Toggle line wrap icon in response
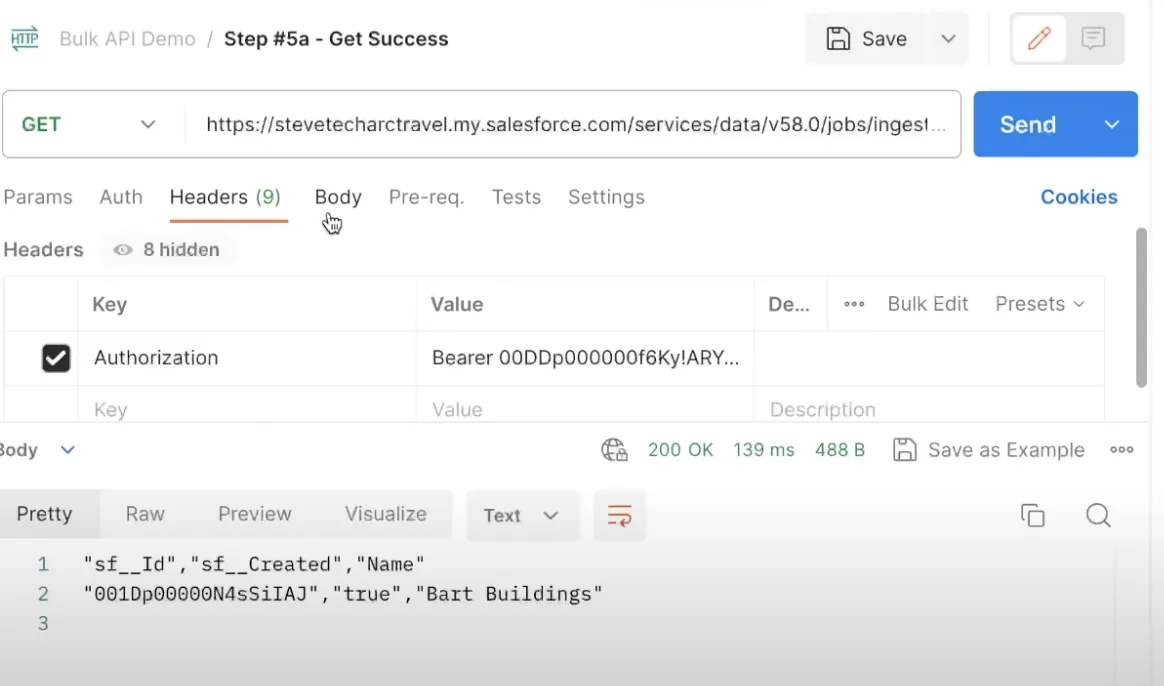 [x=619, y=515]
